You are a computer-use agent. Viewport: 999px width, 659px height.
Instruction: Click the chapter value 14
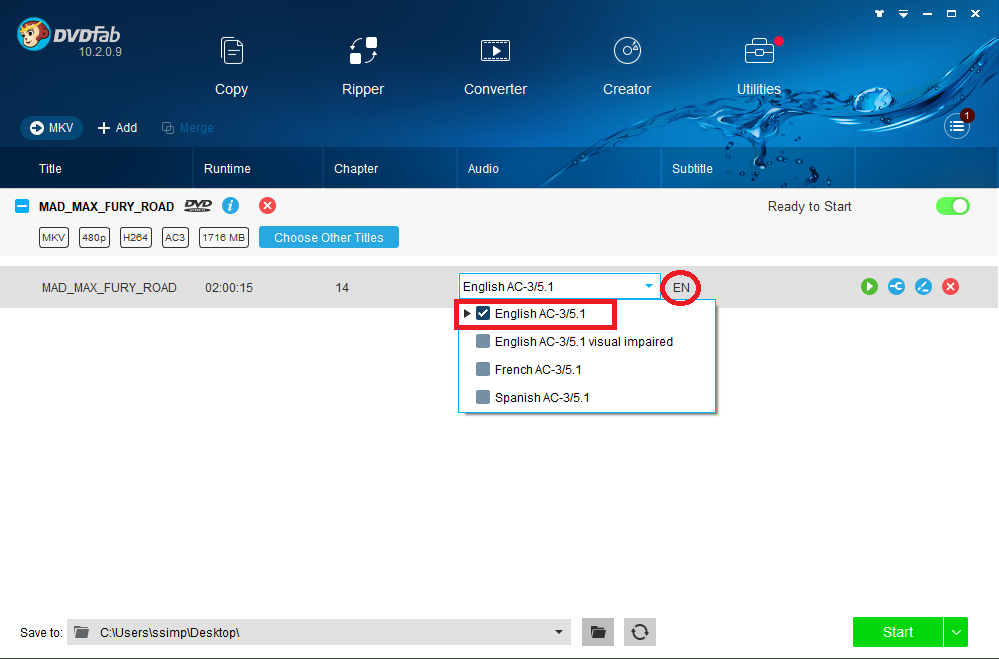click(x=342, y=287)
